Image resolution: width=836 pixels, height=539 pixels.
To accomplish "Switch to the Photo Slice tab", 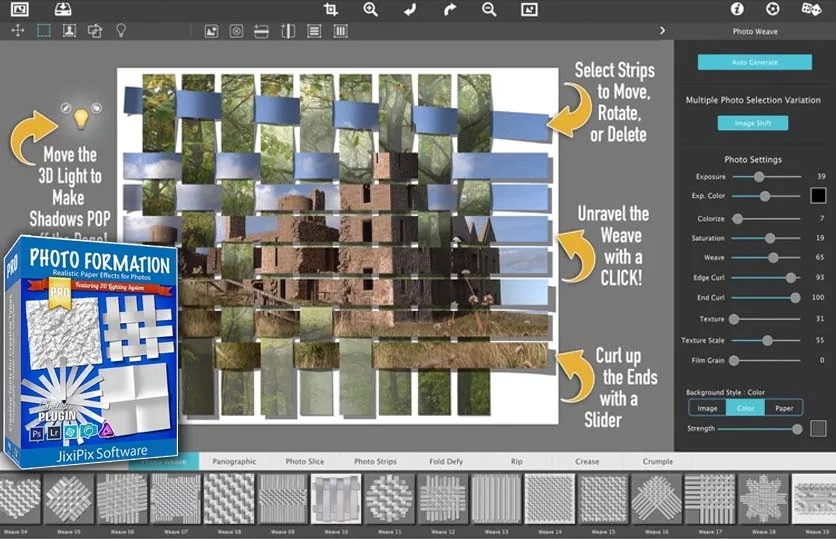I will [x=304, y=462].
